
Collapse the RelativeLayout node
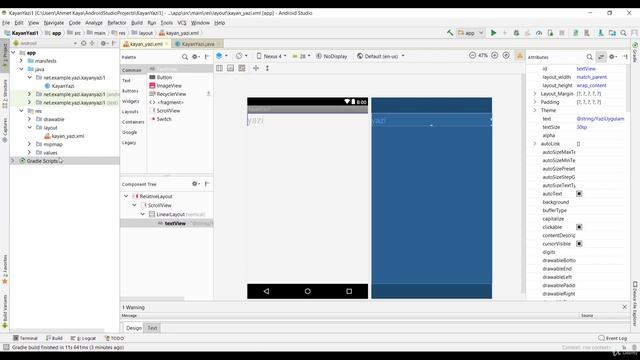coord(126,196)
